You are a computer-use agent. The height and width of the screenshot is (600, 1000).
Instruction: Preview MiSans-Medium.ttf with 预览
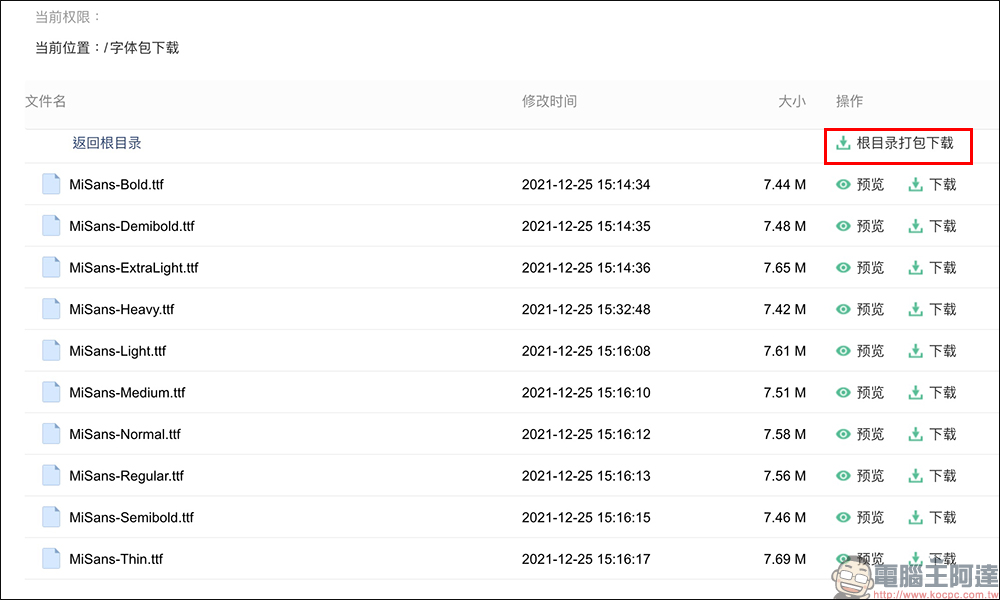[860, 392]
